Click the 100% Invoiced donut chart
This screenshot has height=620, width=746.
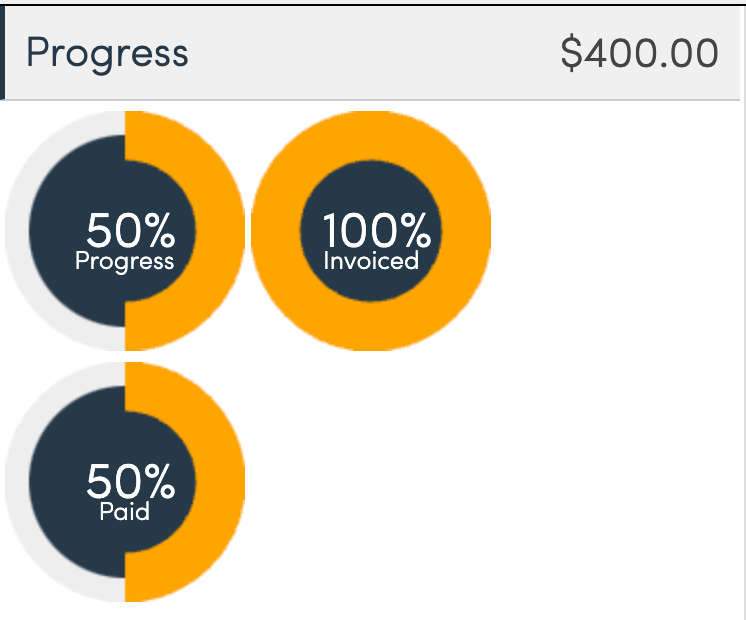click(x=371, y=231)
